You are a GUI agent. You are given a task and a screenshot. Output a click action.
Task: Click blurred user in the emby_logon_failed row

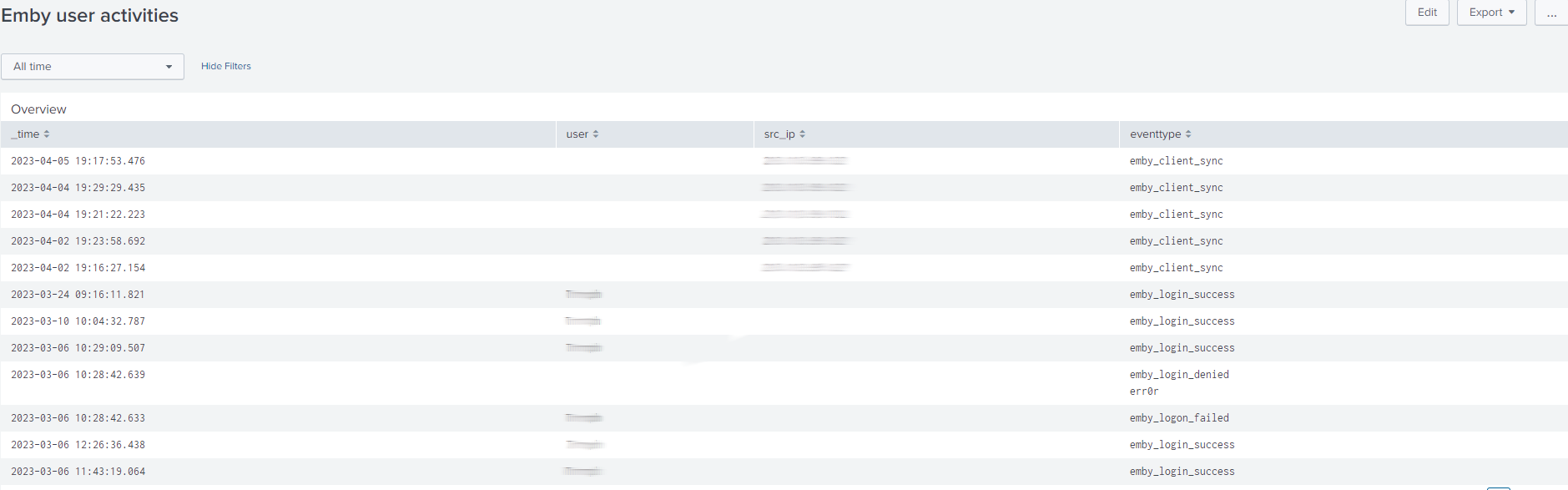(584, 417)
